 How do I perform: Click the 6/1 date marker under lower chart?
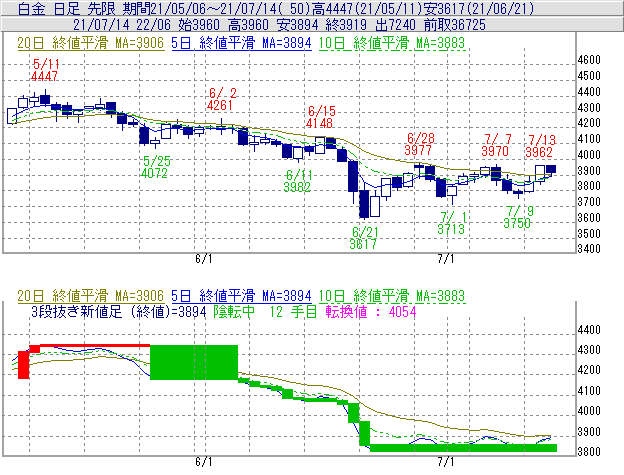tap(204, 462)
